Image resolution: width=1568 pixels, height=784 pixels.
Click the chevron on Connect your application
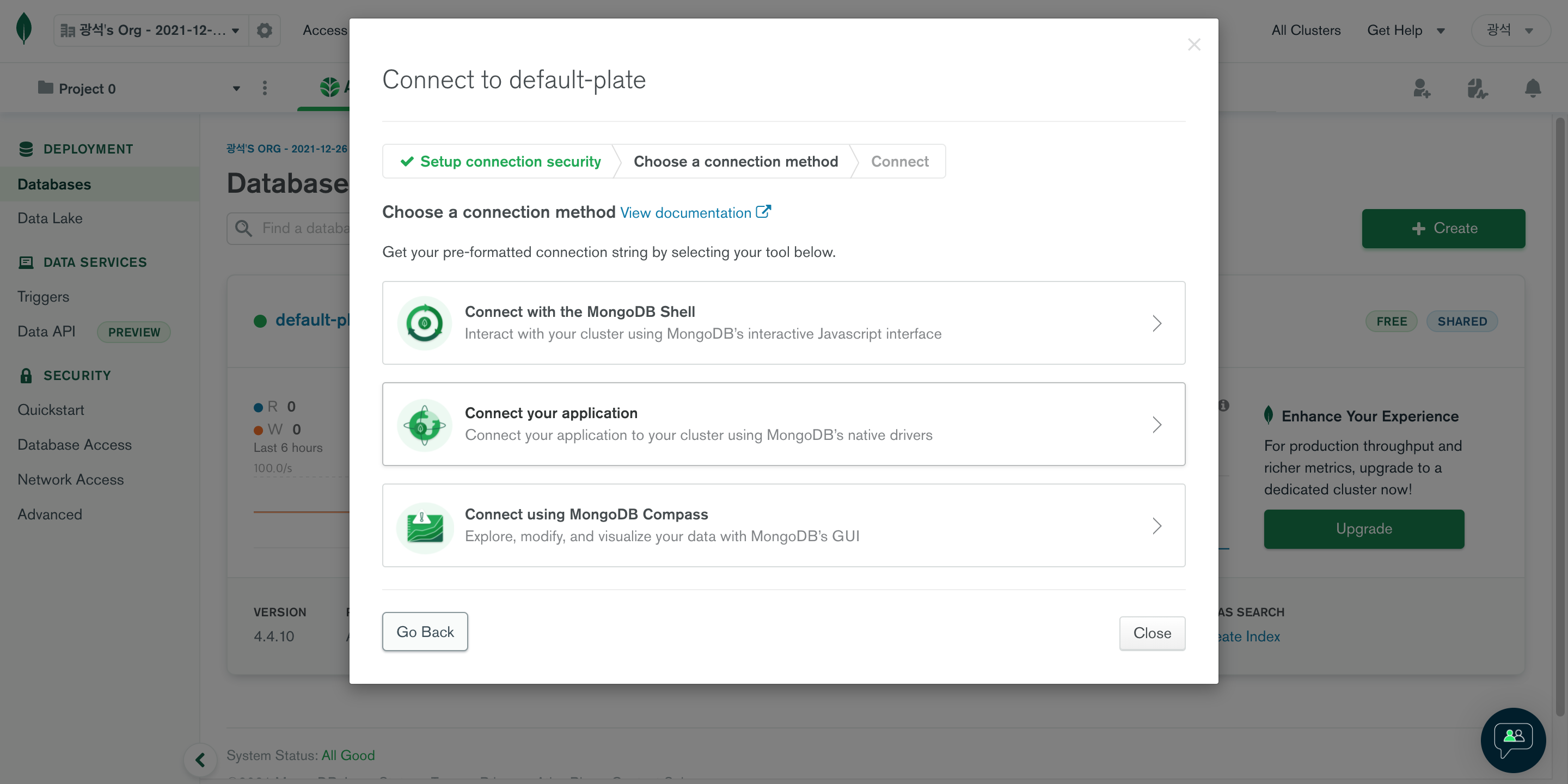(1156, 425)
